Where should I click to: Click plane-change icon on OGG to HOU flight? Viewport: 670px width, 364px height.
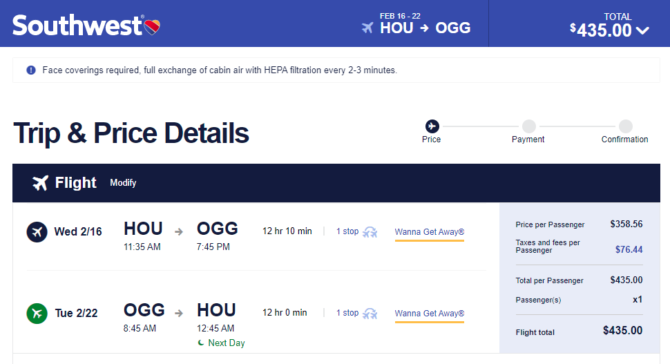(370, 314)
